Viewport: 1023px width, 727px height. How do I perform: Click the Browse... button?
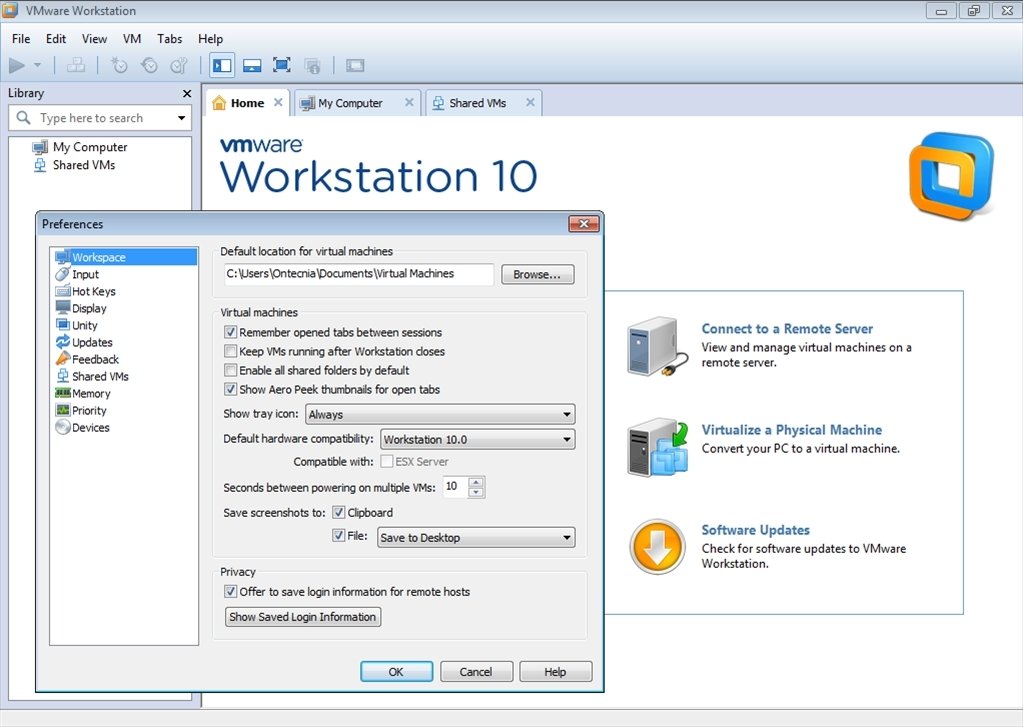538,275
